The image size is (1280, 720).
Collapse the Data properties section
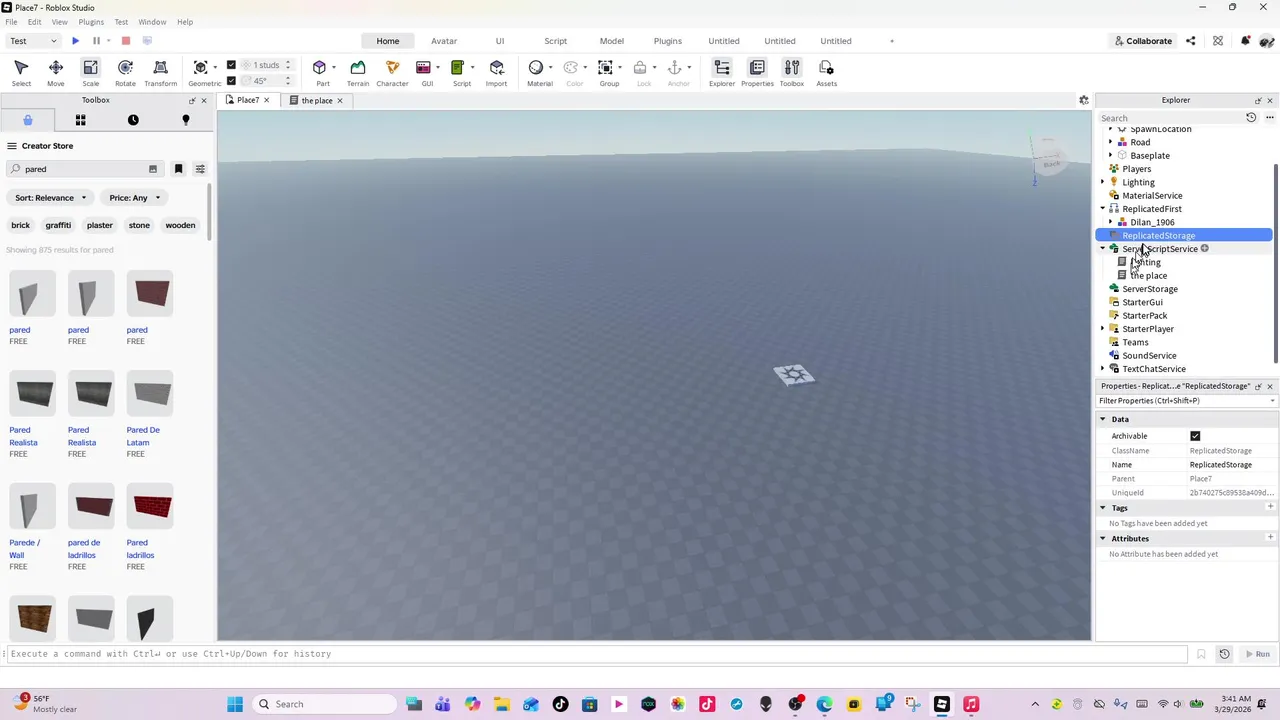(x=1103, y=419)
